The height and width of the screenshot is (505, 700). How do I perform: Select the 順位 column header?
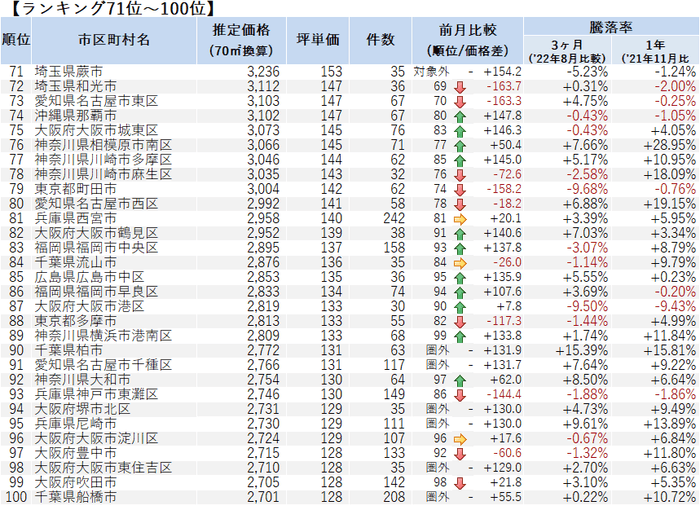tap(16, 41)
